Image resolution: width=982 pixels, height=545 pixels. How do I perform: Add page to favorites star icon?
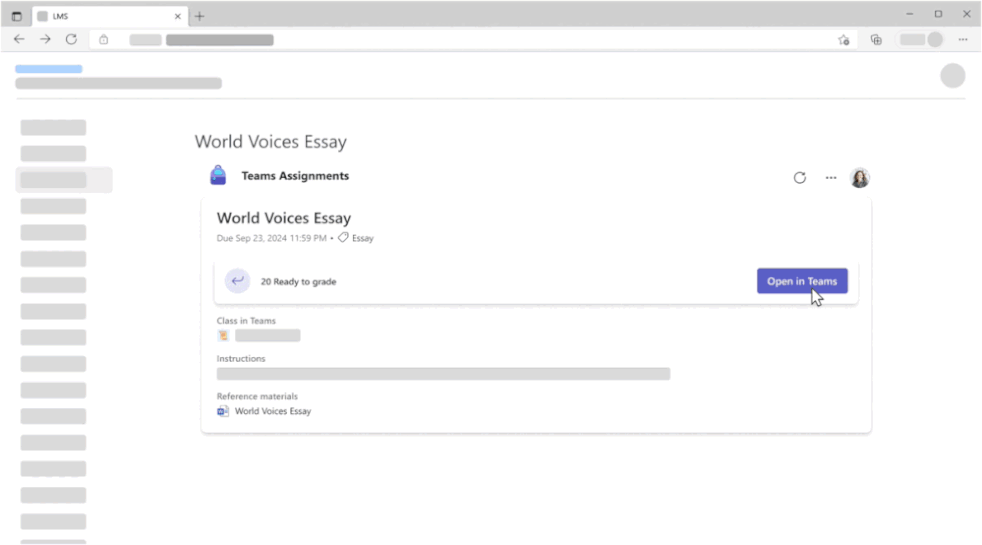(844, 40)
